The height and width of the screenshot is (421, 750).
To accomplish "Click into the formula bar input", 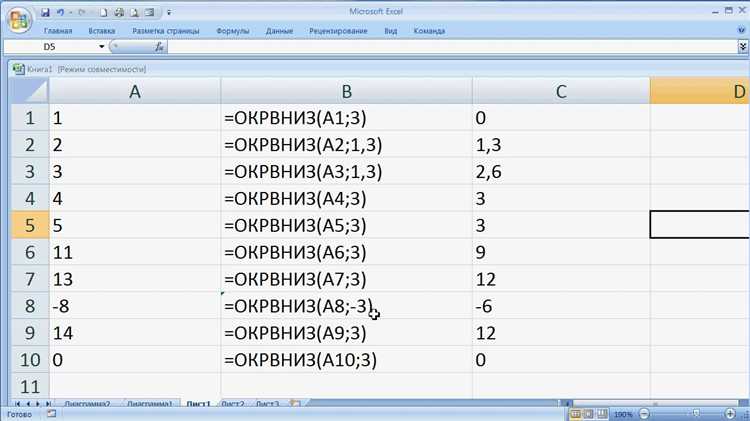I will (452, 46).
